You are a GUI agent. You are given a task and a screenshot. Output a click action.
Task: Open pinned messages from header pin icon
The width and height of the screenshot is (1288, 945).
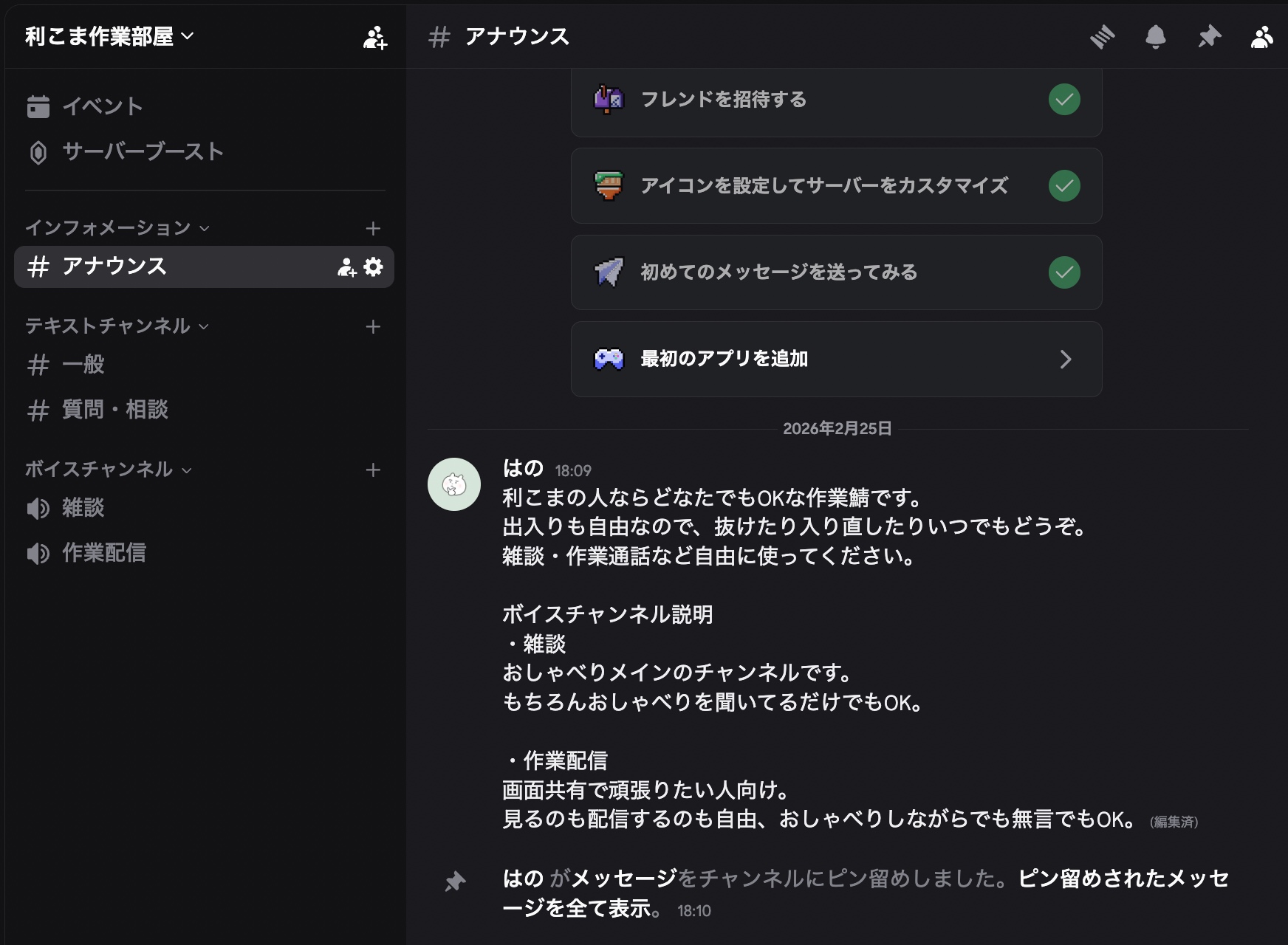click(1209, 36)
